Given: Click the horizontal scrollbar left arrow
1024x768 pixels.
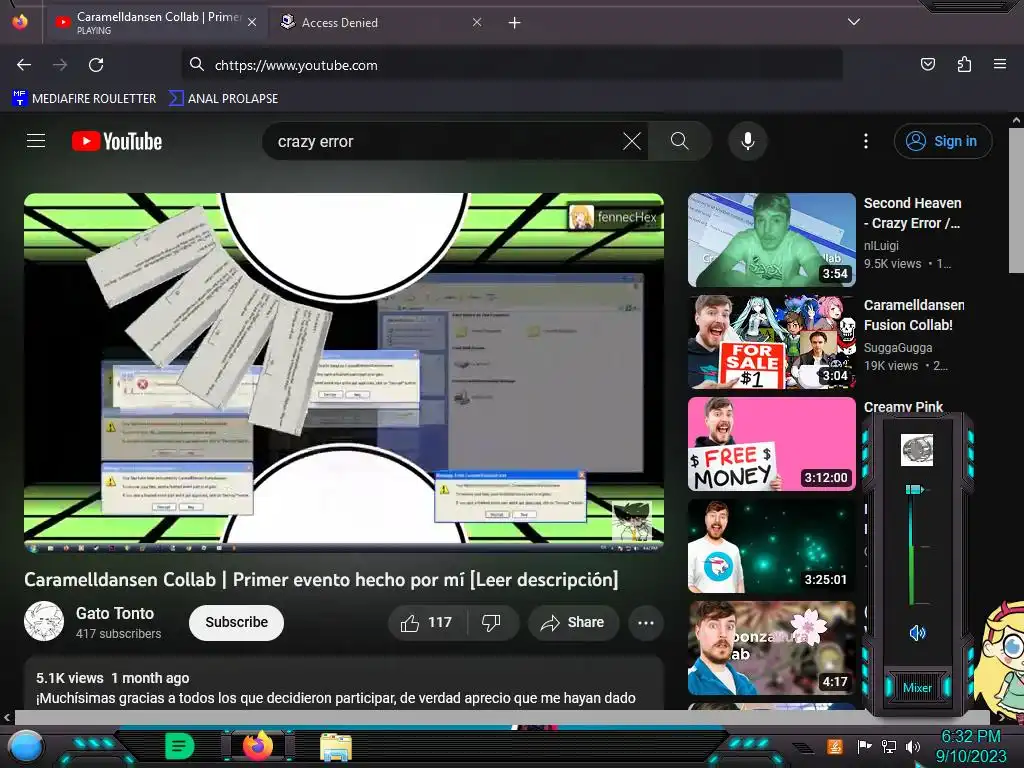Looking at the screenshot, I should tap(7, 717).
